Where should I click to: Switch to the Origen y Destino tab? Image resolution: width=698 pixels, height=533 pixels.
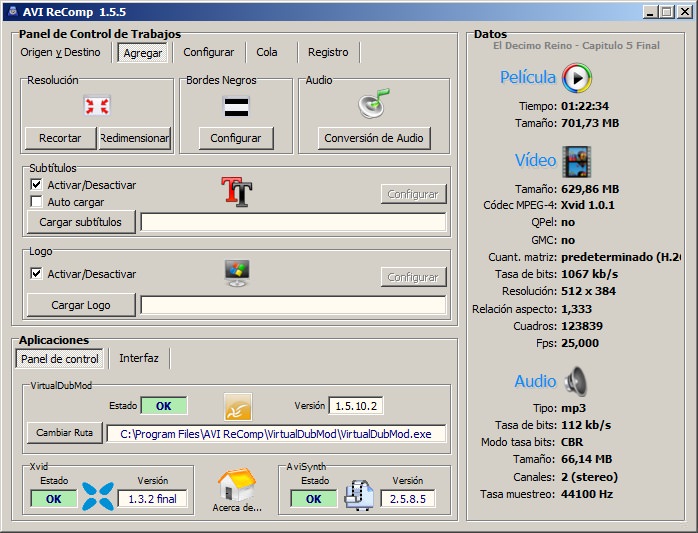61,53
